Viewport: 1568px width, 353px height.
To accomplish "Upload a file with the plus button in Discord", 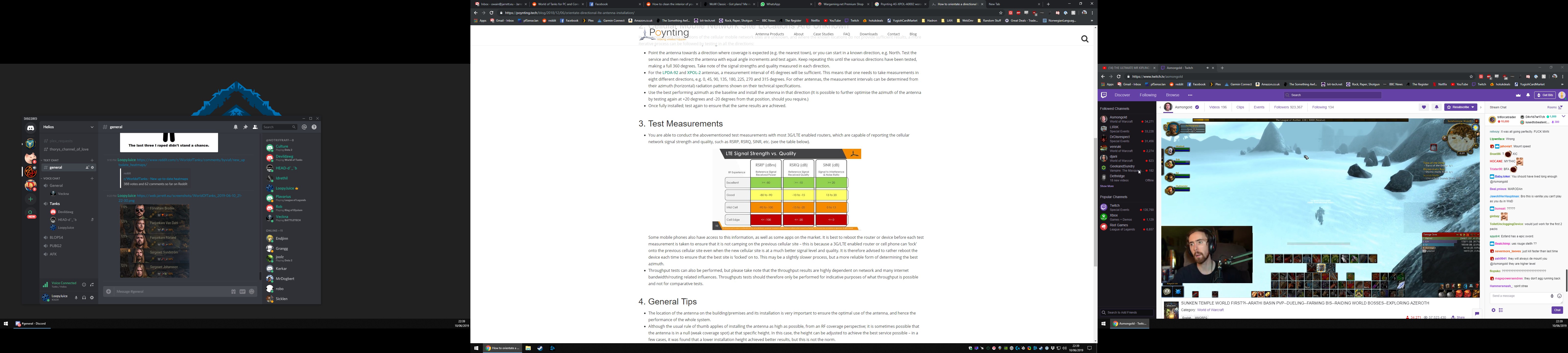I will 108,291.
